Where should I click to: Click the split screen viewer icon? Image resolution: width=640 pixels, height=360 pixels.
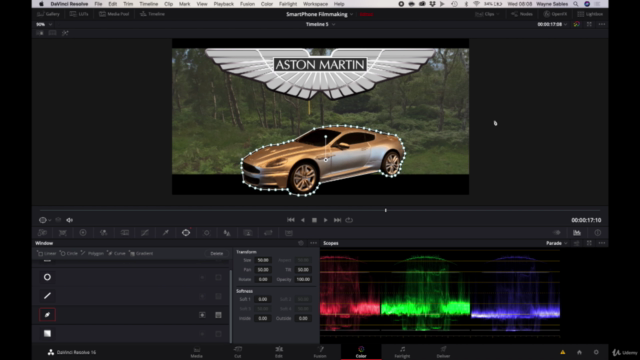point(53,33)
